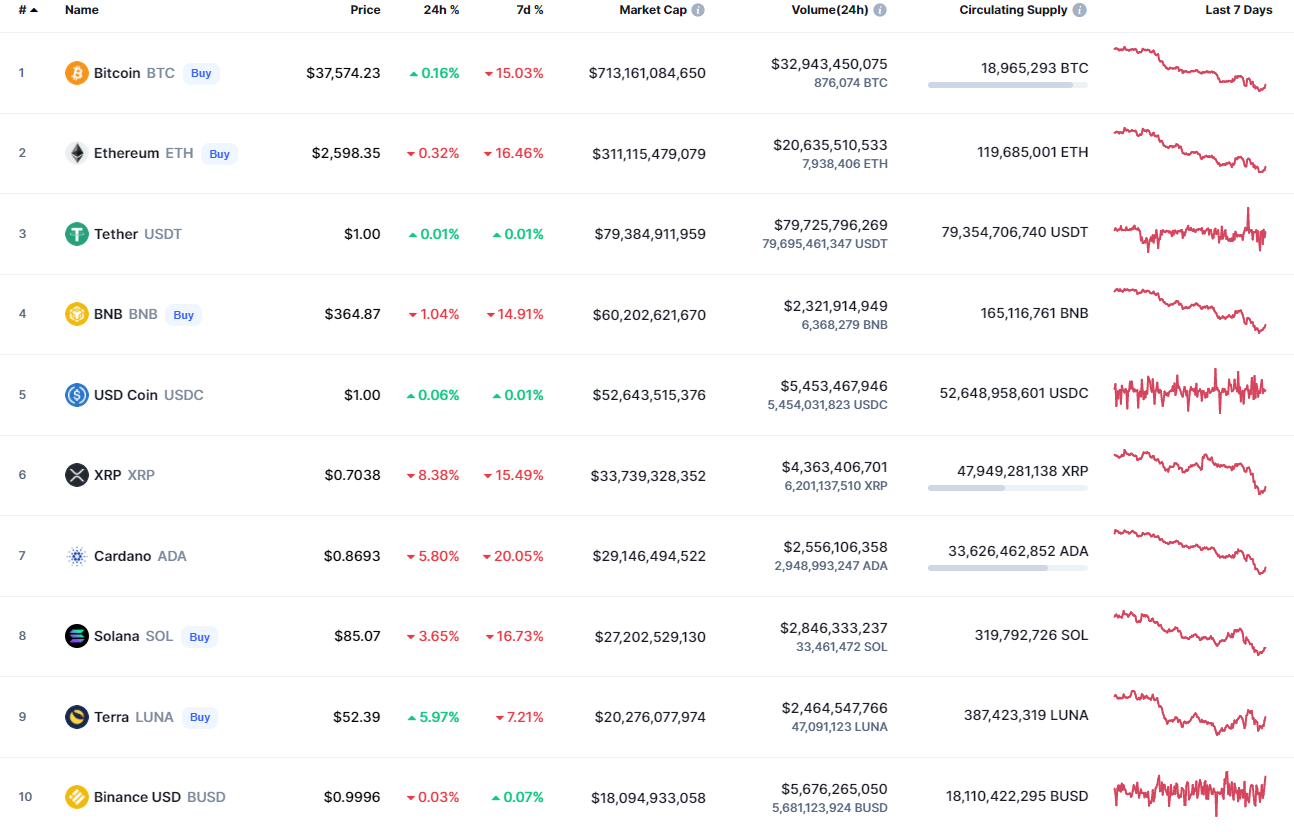Viewport: 1294px width, 832px height.
Task: Click the BNB coin logo icon
Action: [77, 314]
